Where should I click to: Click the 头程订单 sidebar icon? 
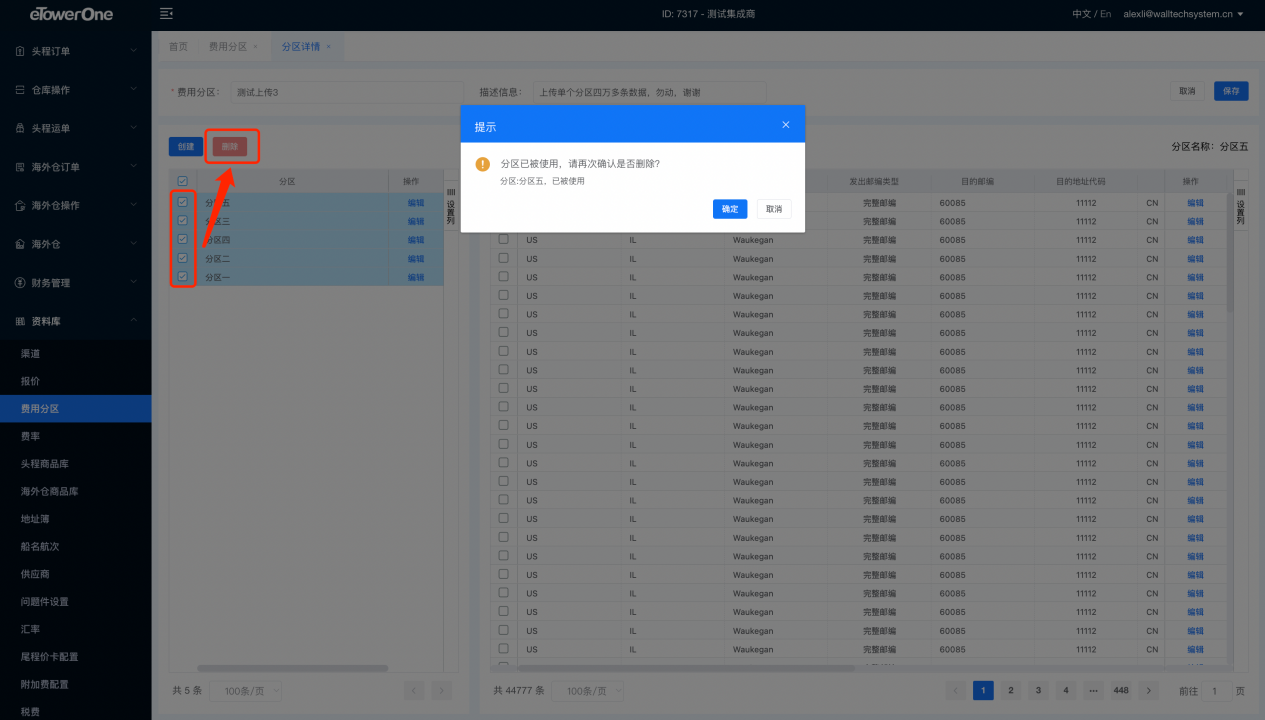click(20, 51)
